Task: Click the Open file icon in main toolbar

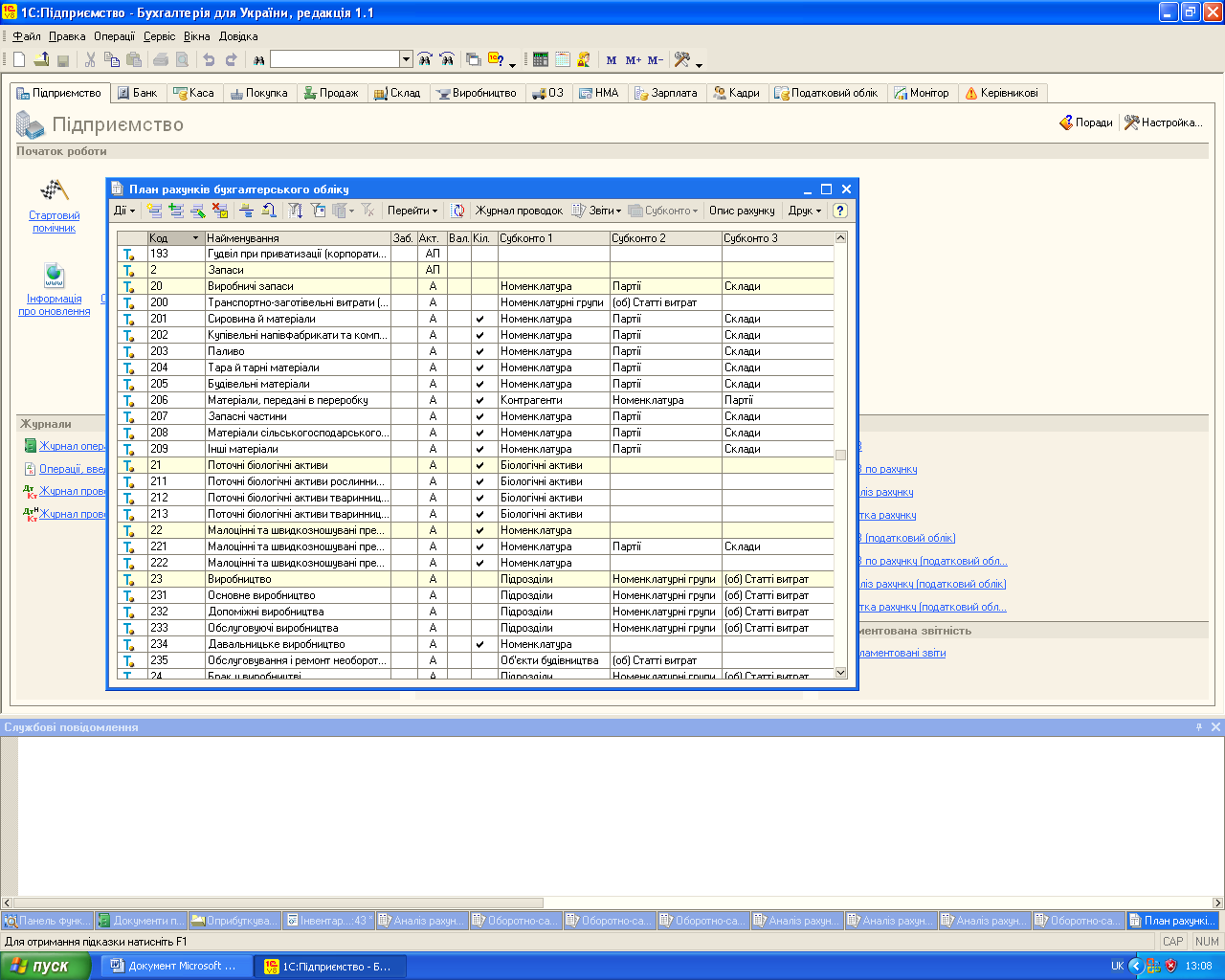Action: pos(41,59)
